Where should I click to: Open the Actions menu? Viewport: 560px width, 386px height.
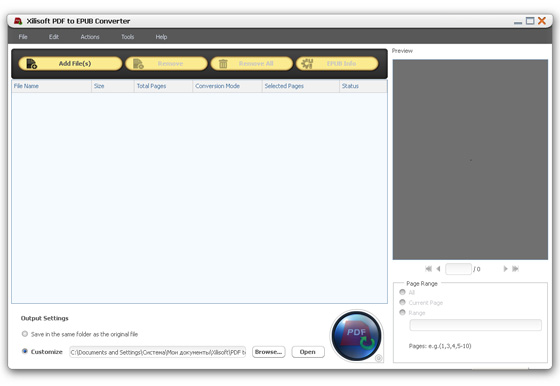90,37
